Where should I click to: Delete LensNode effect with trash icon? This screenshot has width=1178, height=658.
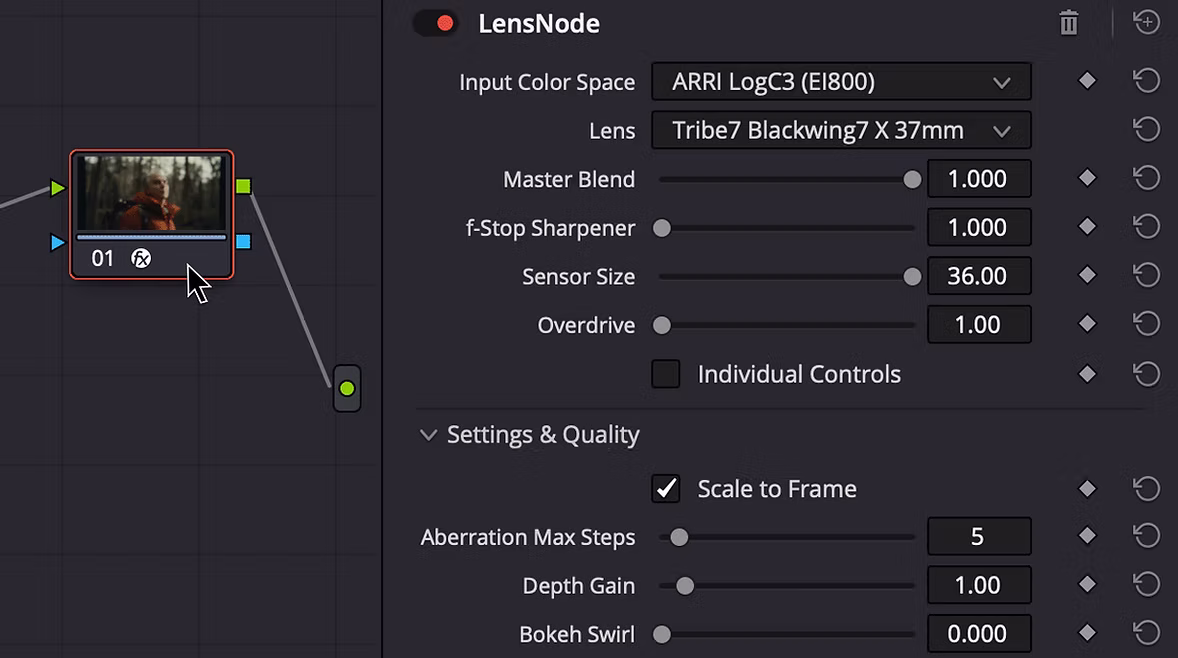pyautogui.click(x=1069, y=23)
